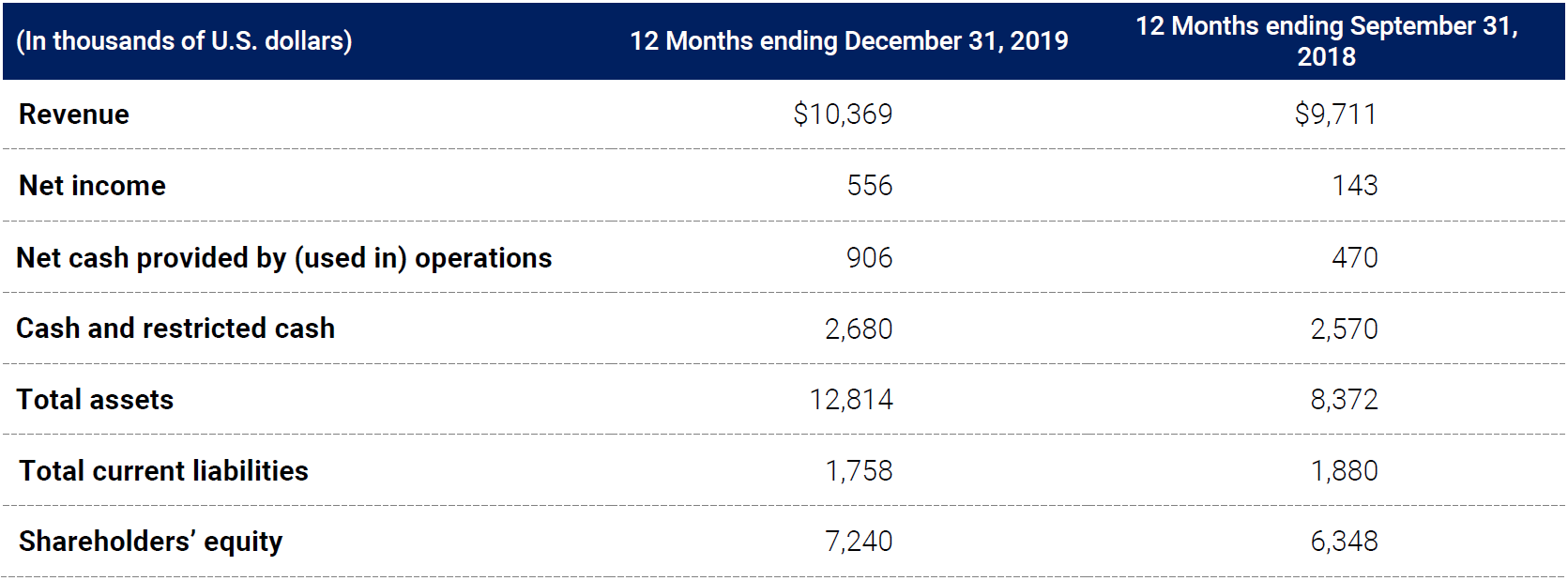Click the Net income row label
Image resolution: width=1568 pixels, height=581 pixels.
coord(92,186)
